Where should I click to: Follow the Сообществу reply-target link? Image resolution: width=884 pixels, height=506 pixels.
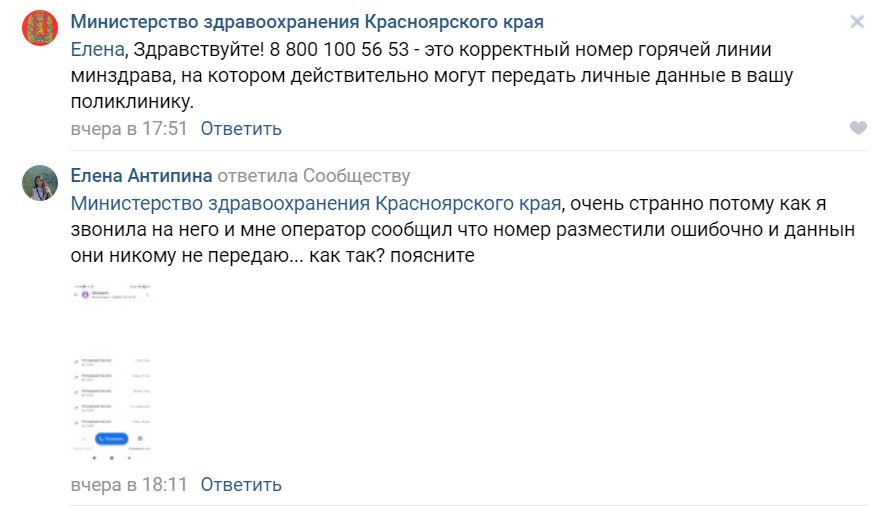point(356,176)
